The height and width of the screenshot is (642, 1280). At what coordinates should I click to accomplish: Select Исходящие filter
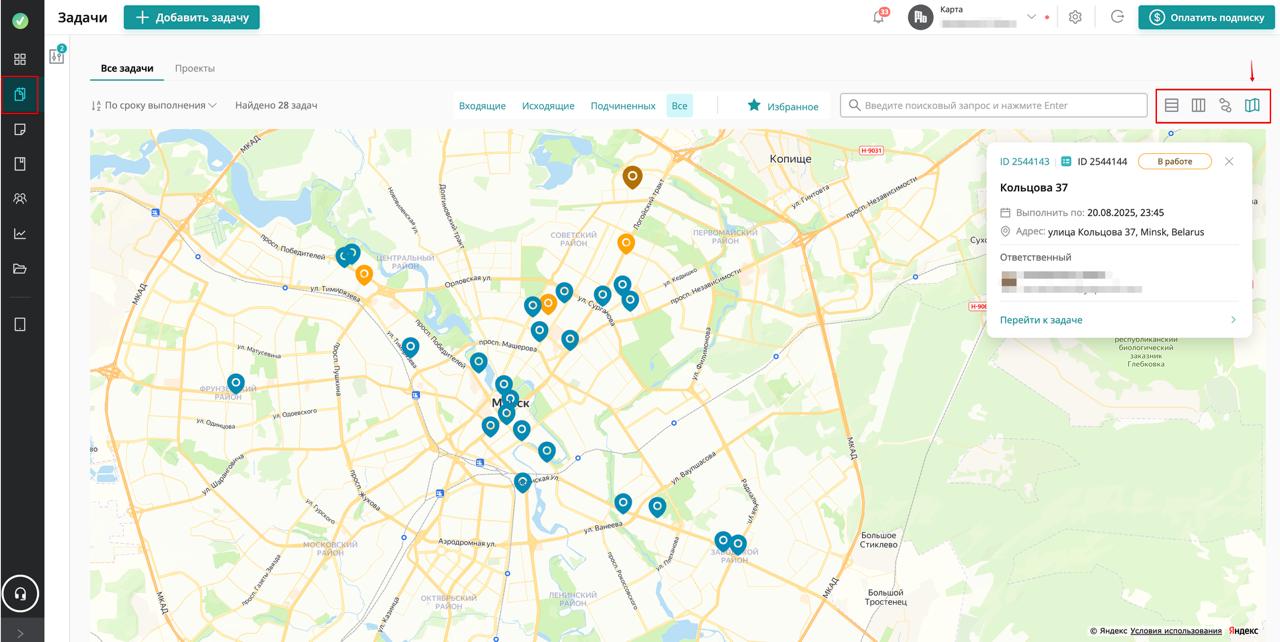click(x=548, y=106)
